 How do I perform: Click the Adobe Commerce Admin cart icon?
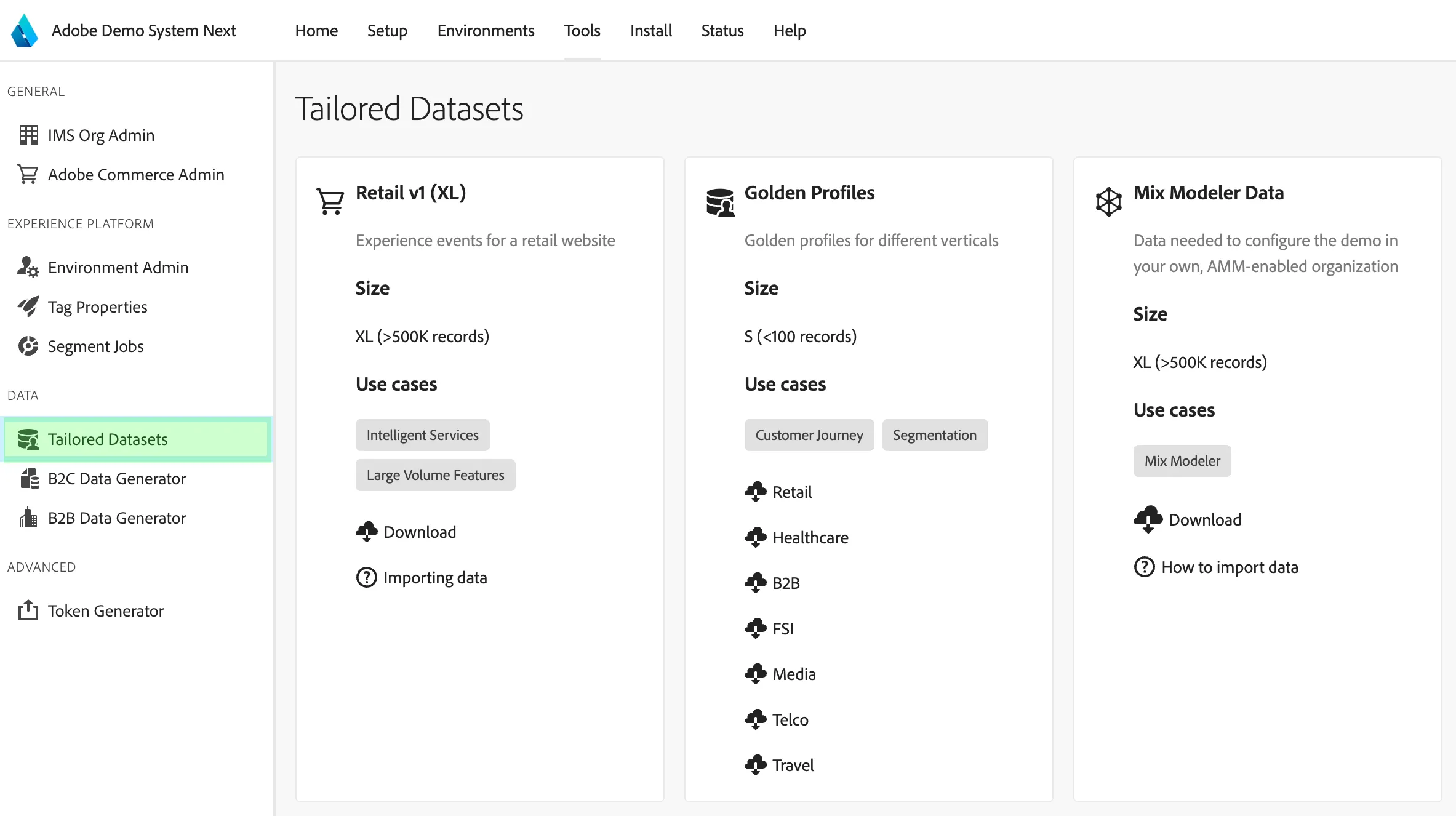click(28, 174)
